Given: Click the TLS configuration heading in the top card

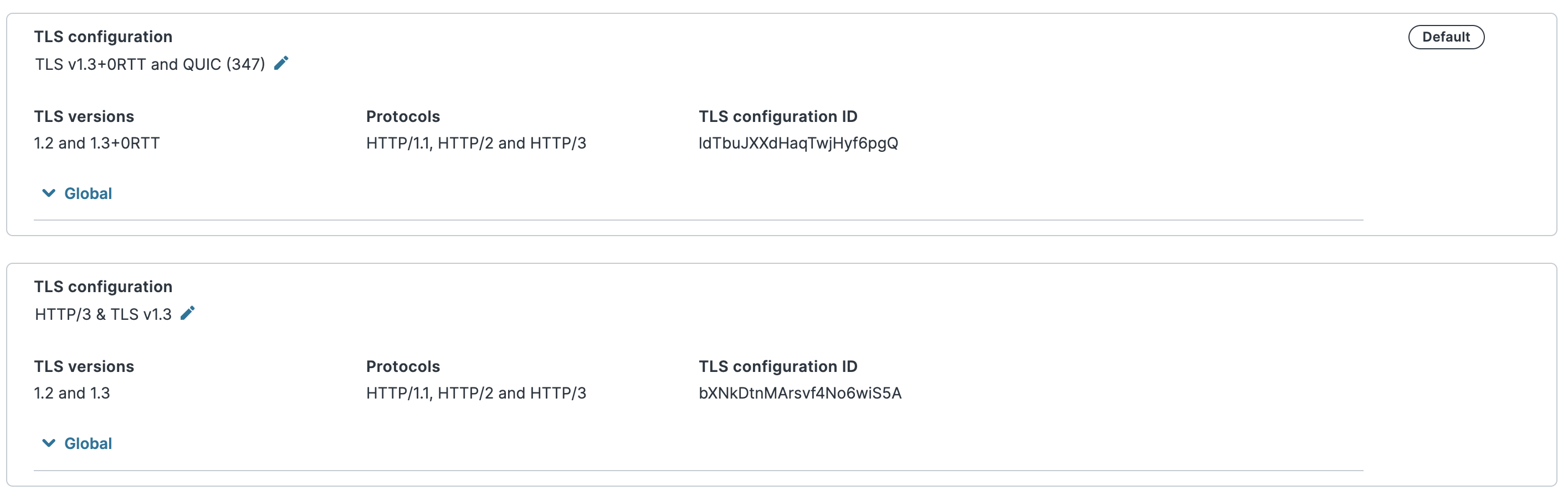Looking at the screenshot, I should click(104, 37).
